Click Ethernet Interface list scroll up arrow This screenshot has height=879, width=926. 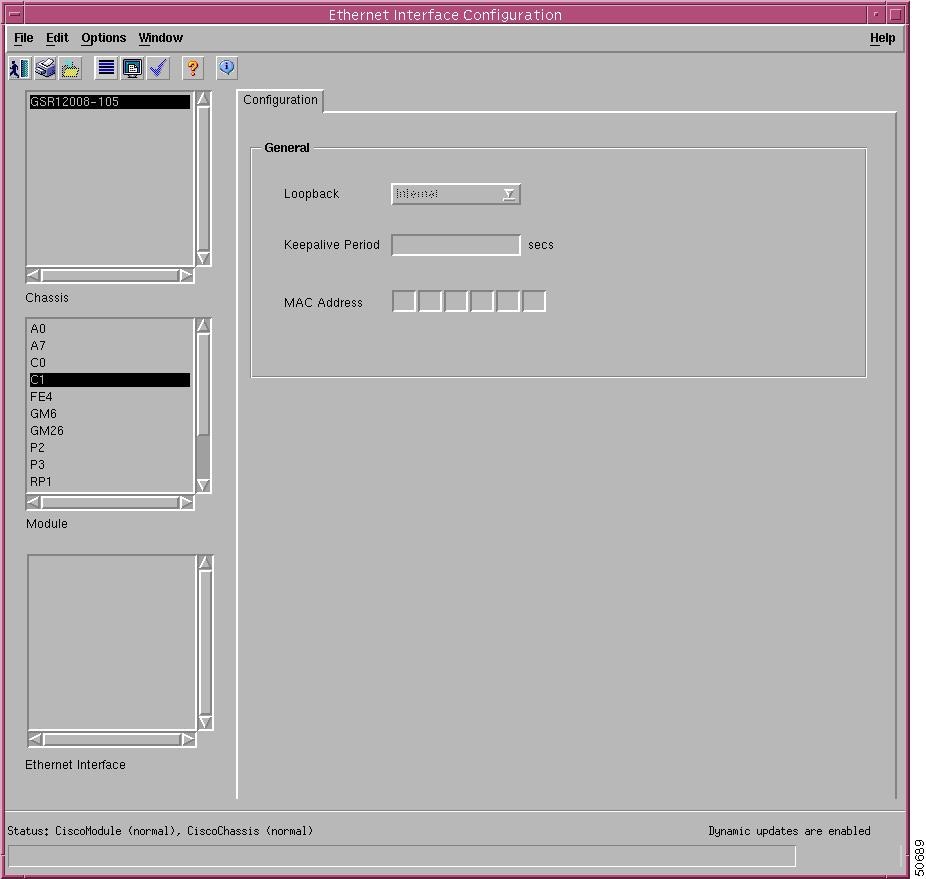pos(205,562)
